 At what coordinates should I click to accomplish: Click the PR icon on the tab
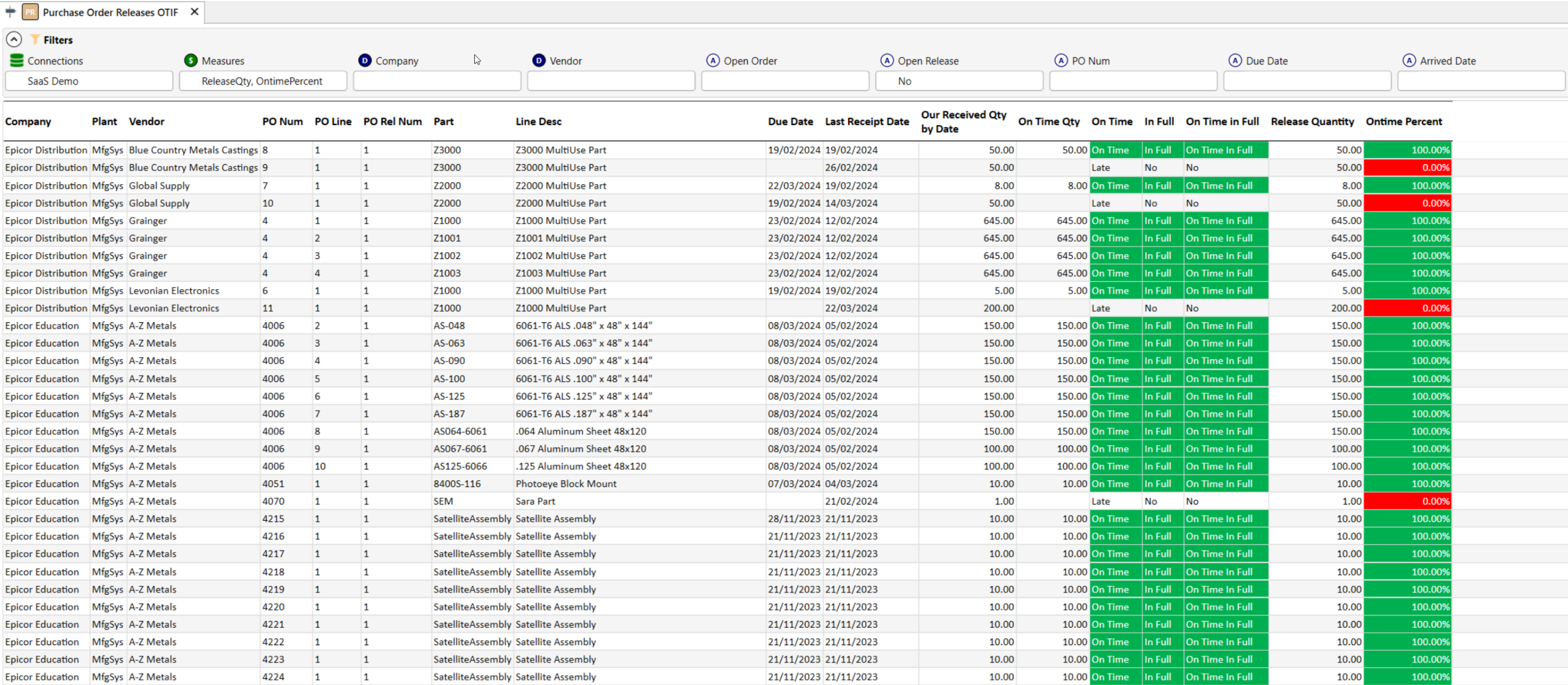[x=30, y=12]
